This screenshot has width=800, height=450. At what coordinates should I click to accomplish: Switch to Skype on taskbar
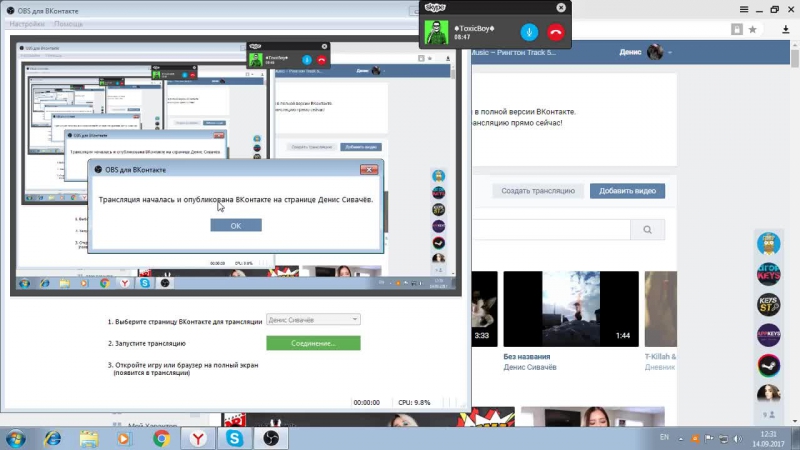coord(235,439)
